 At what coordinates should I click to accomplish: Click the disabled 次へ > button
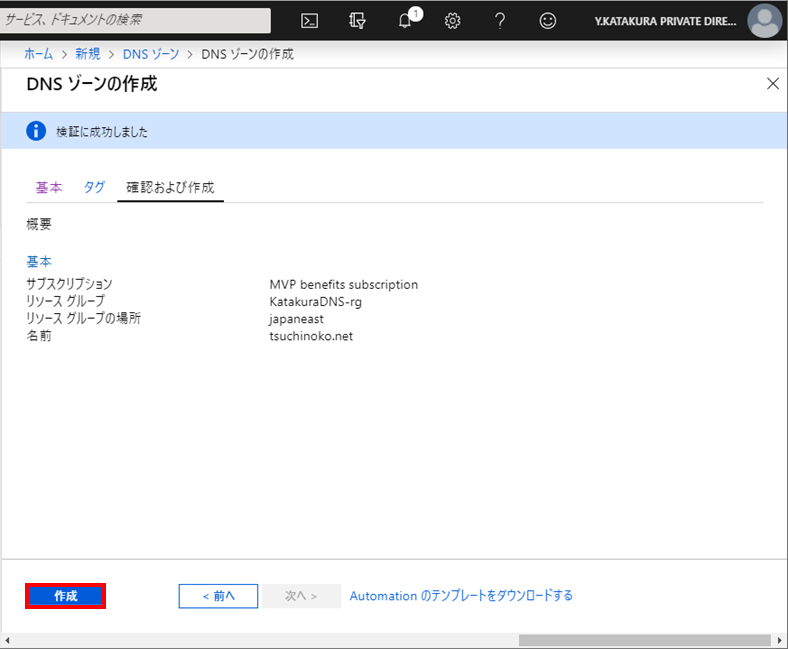301,596
